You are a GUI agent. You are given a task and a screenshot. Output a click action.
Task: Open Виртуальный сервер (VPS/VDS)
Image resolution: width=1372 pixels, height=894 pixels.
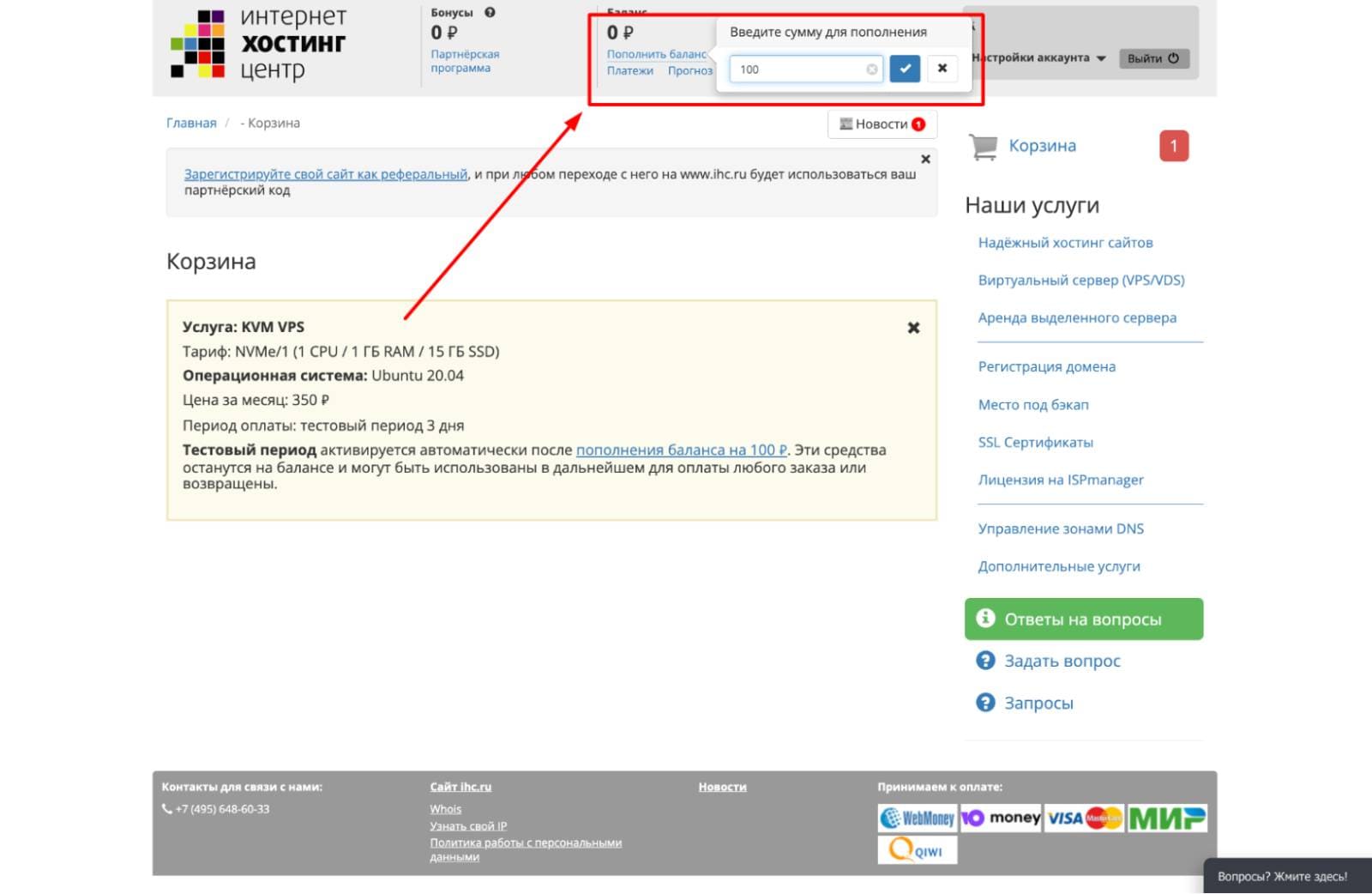point(1081,281)
